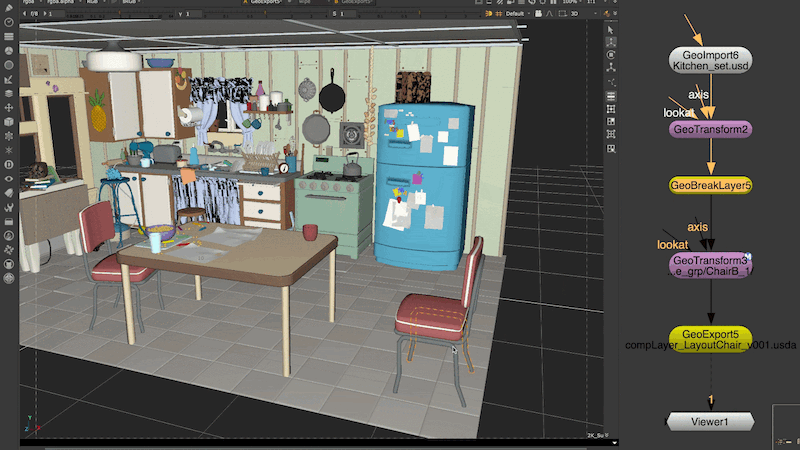Select the Viewer1 node

710,422
